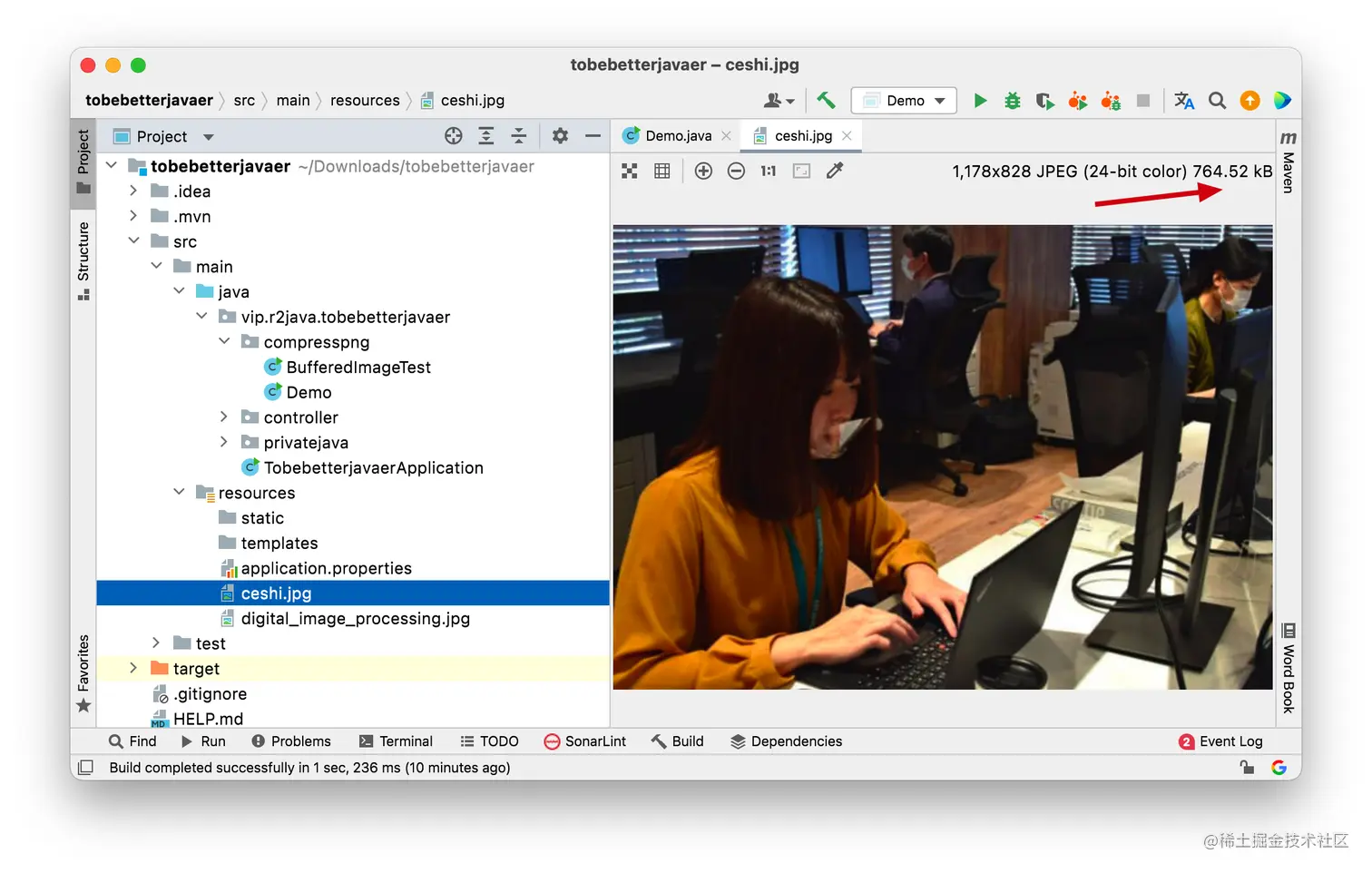Viewport: 1372px width, 873px height.
Task: Zoom in on ceshi.jpg image
Action: click(x=703, y=171)
